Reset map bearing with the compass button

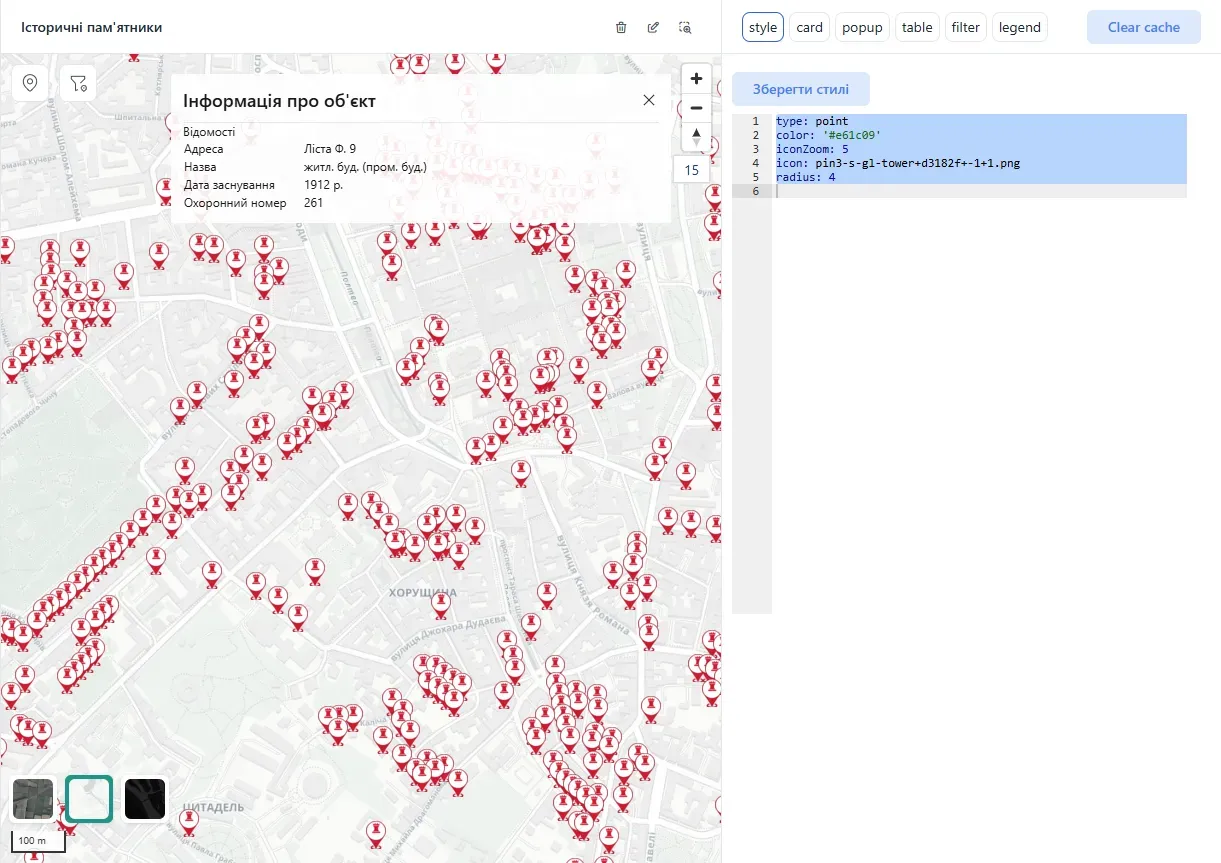pos(697,136)
